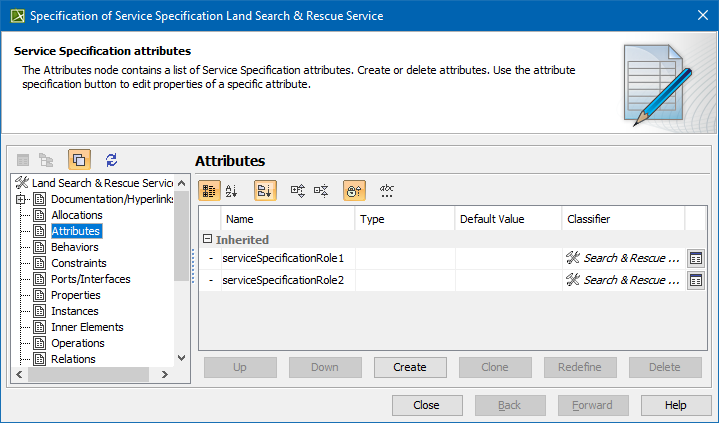Toggle the highlighted tree view mode button
Screen dimensions: 719x423
point(79,160)
